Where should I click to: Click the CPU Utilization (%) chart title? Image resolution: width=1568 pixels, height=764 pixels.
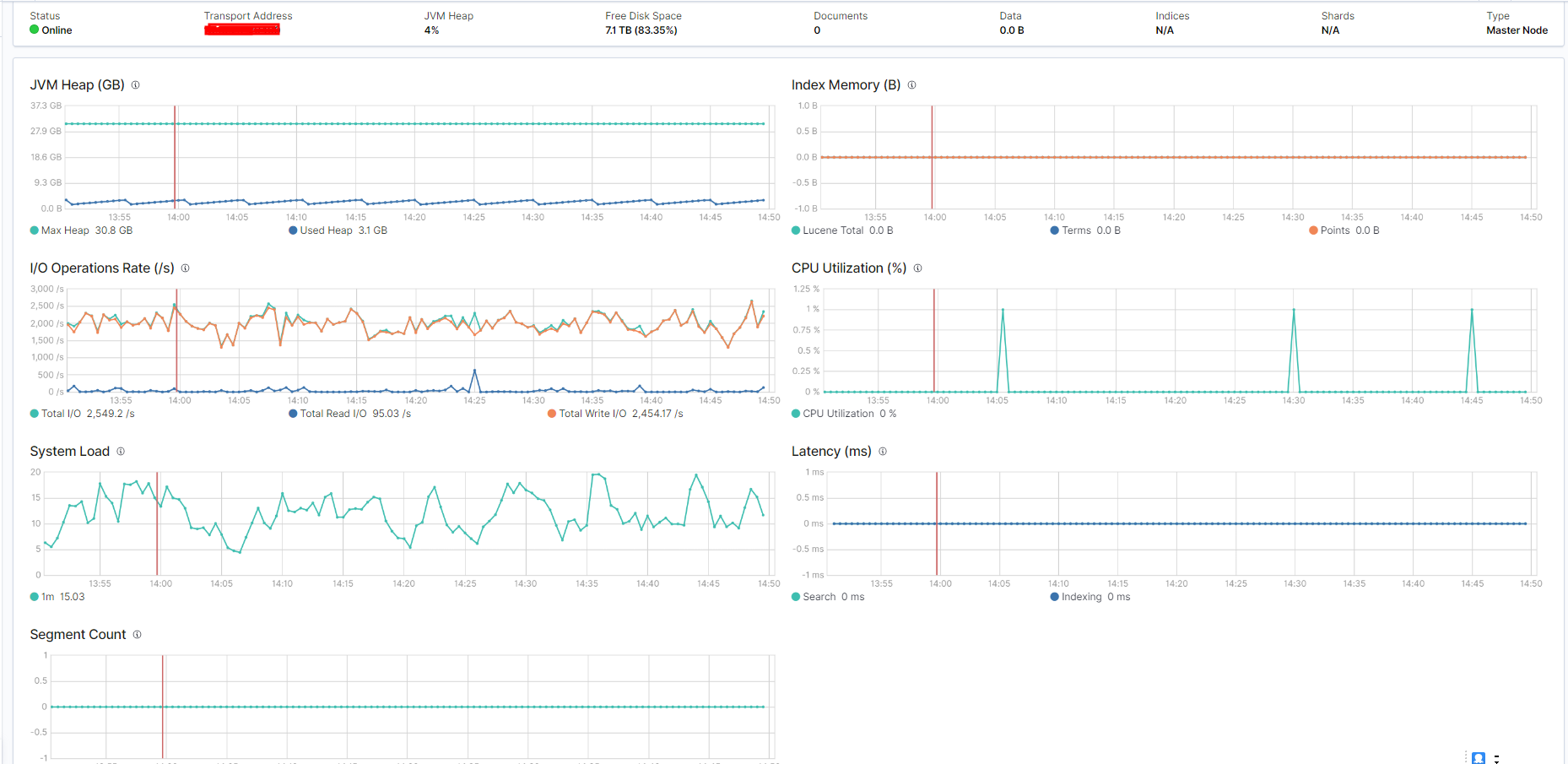pyautogui.click(x=849, y=268)
